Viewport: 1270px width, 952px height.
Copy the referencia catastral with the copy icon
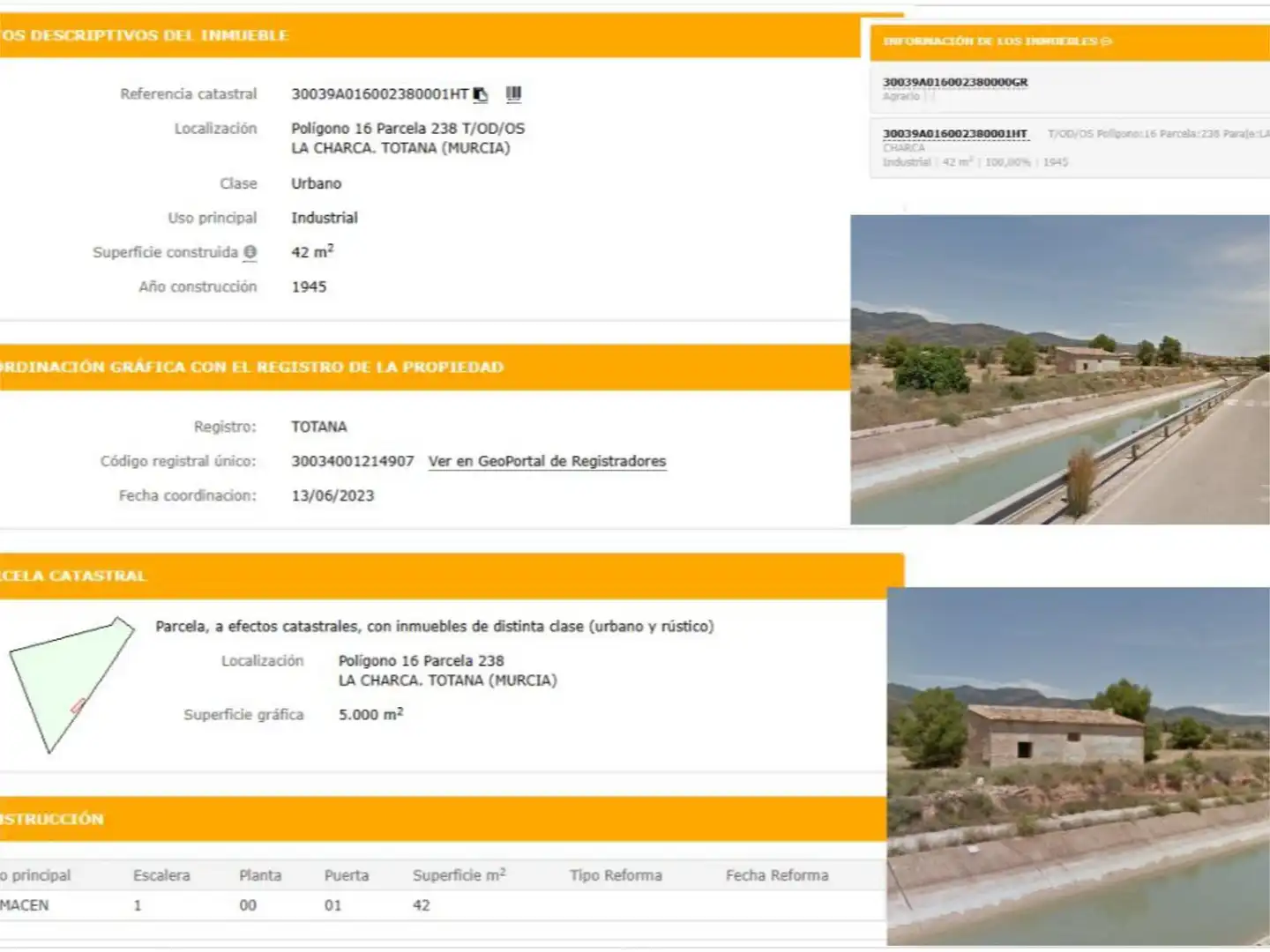(481, 94)
